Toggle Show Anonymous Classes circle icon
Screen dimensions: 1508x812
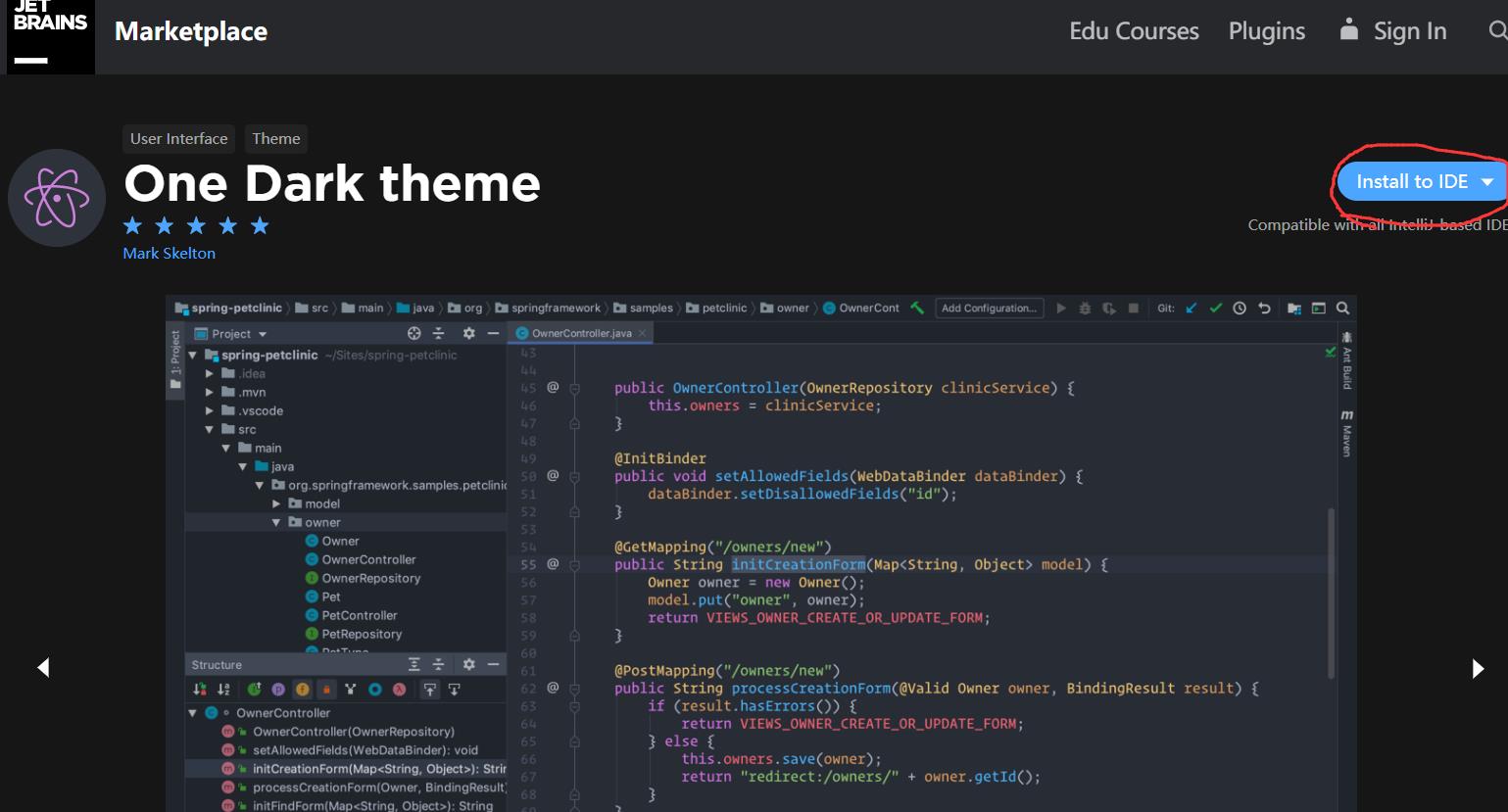point(374,690)
